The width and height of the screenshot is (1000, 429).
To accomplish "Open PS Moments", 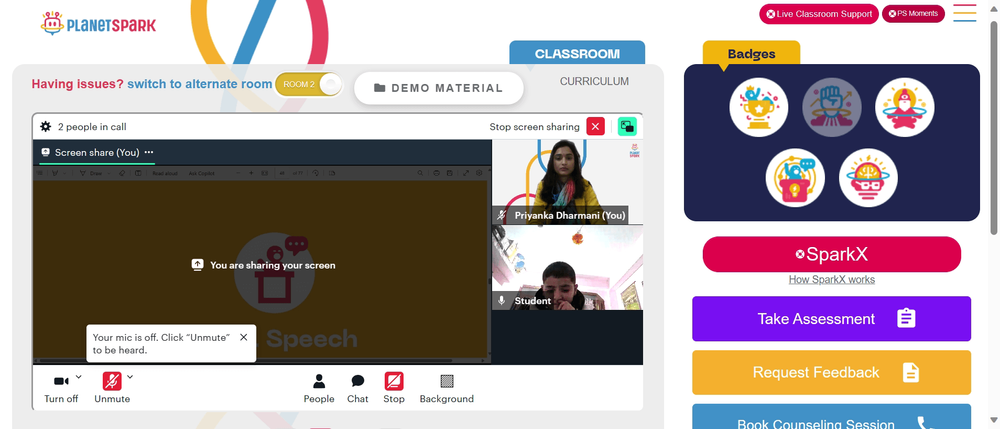I will point(913,13).
